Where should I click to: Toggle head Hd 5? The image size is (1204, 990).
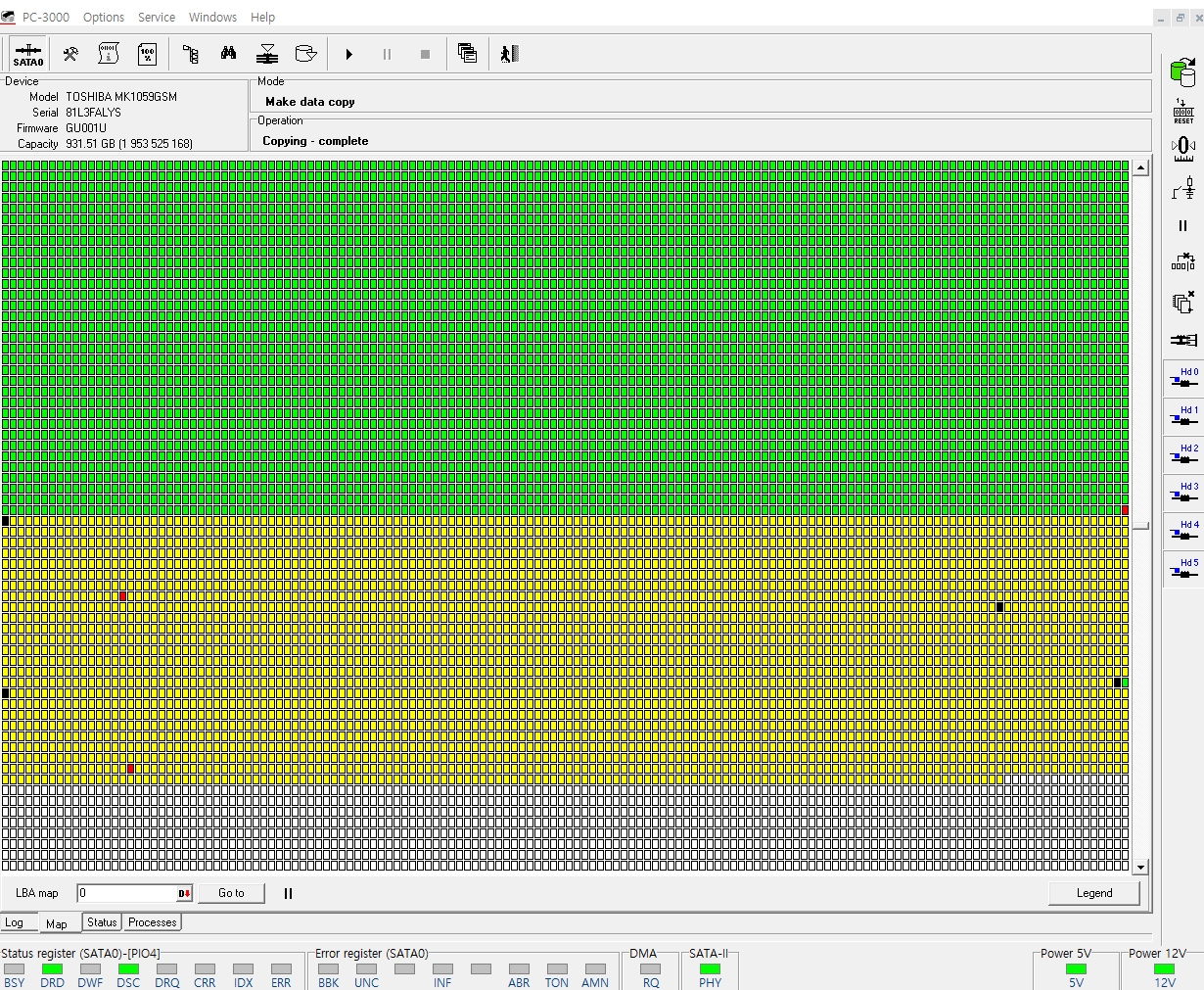[1183, 570]
